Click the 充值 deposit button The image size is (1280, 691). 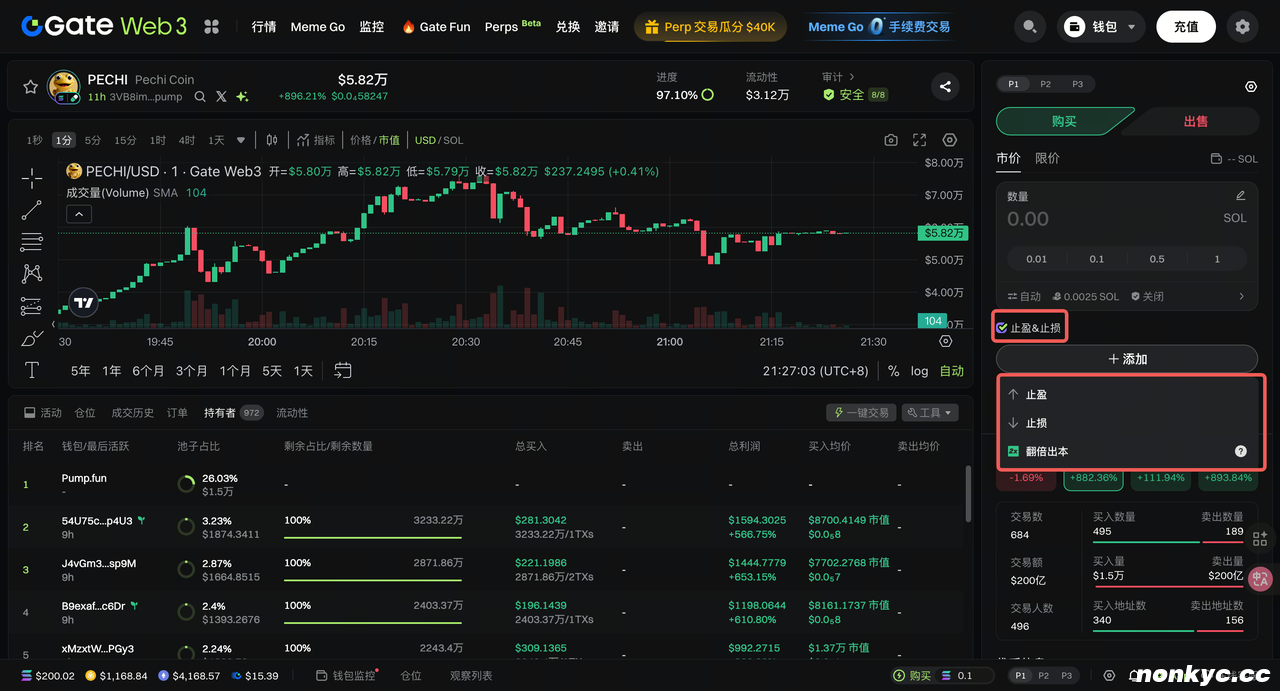(1186, 27)
